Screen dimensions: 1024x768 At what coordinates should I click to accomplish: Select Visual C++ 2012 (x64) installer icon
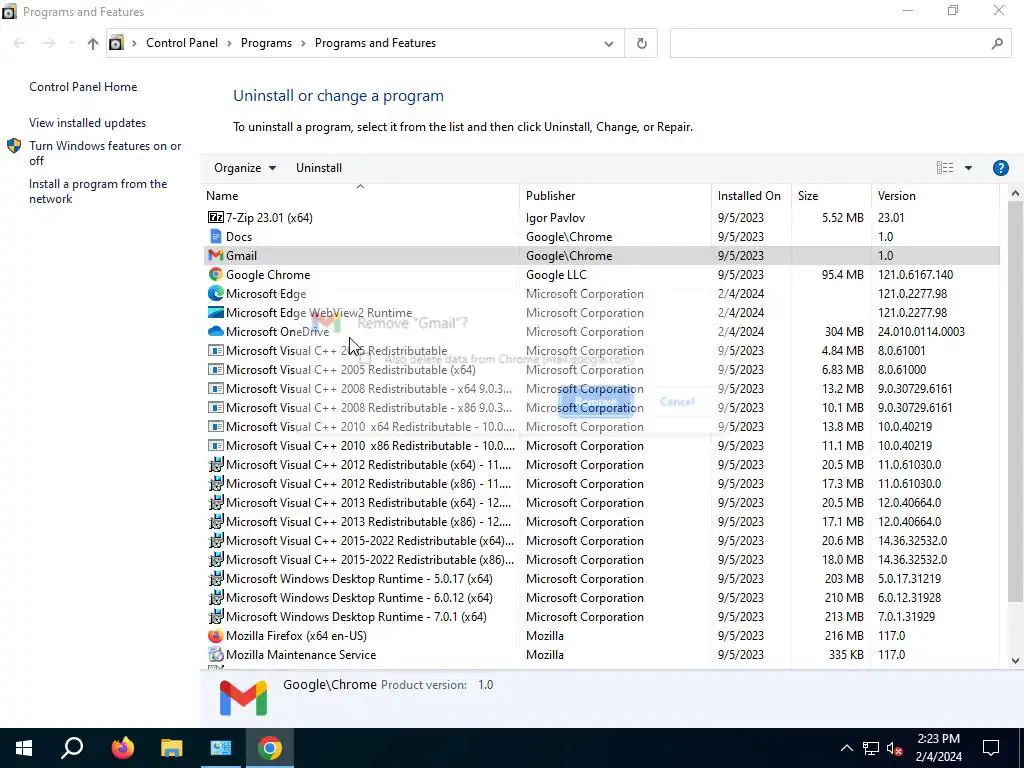pyautogui.click(x=216, y=464)
